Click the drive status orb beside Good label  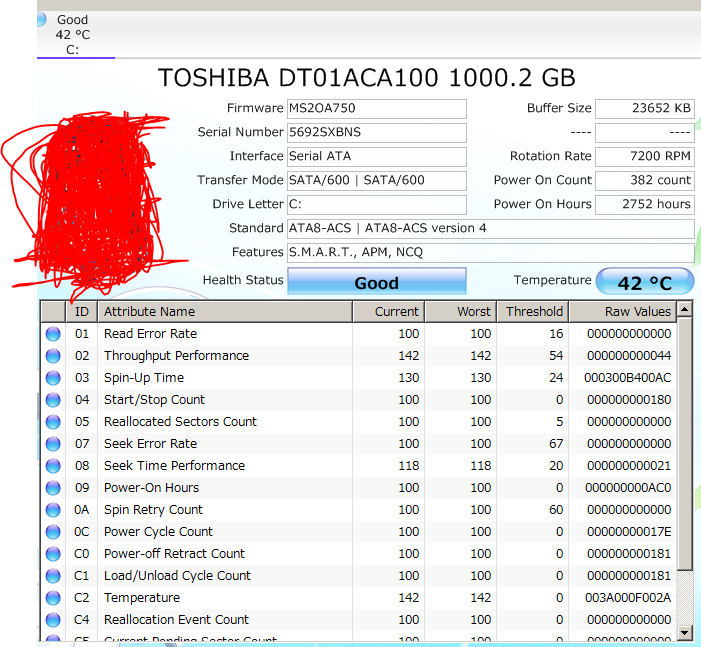pos(41,19)
